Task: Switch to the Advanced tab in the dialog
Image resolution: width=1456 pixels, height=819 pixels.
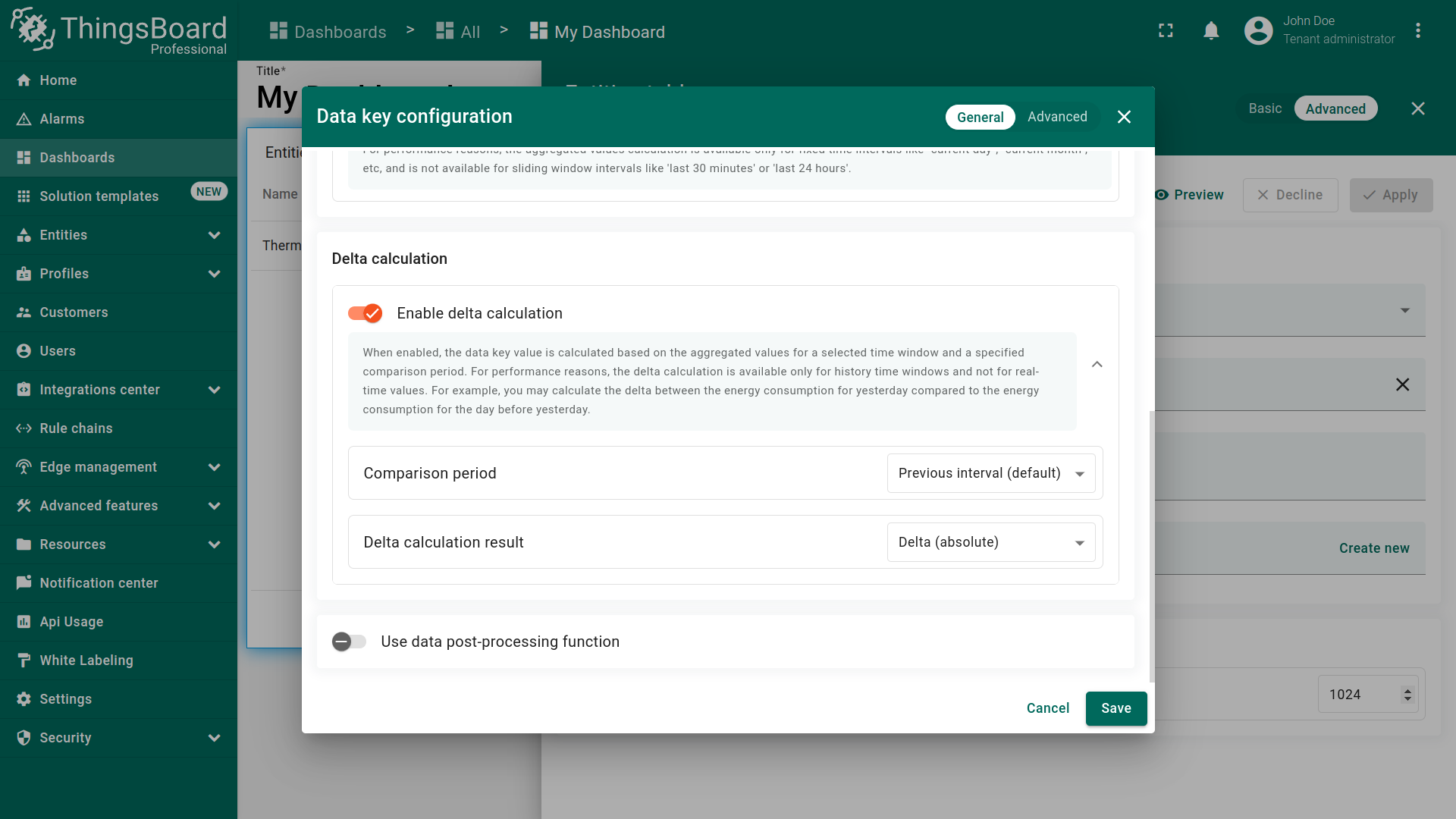Action: [x=1057, y=117]
